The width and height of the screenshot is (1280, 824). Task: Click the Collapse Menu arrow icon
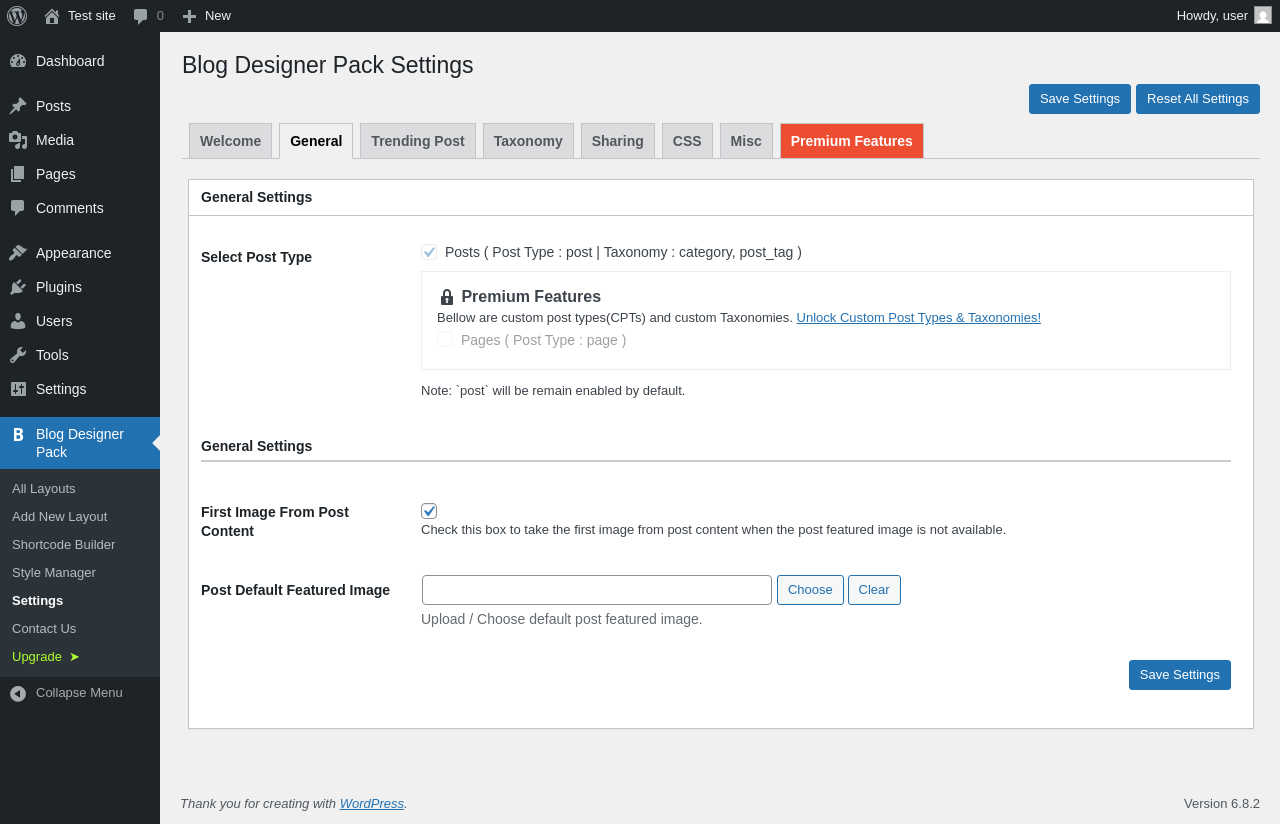tap(18, 693)
